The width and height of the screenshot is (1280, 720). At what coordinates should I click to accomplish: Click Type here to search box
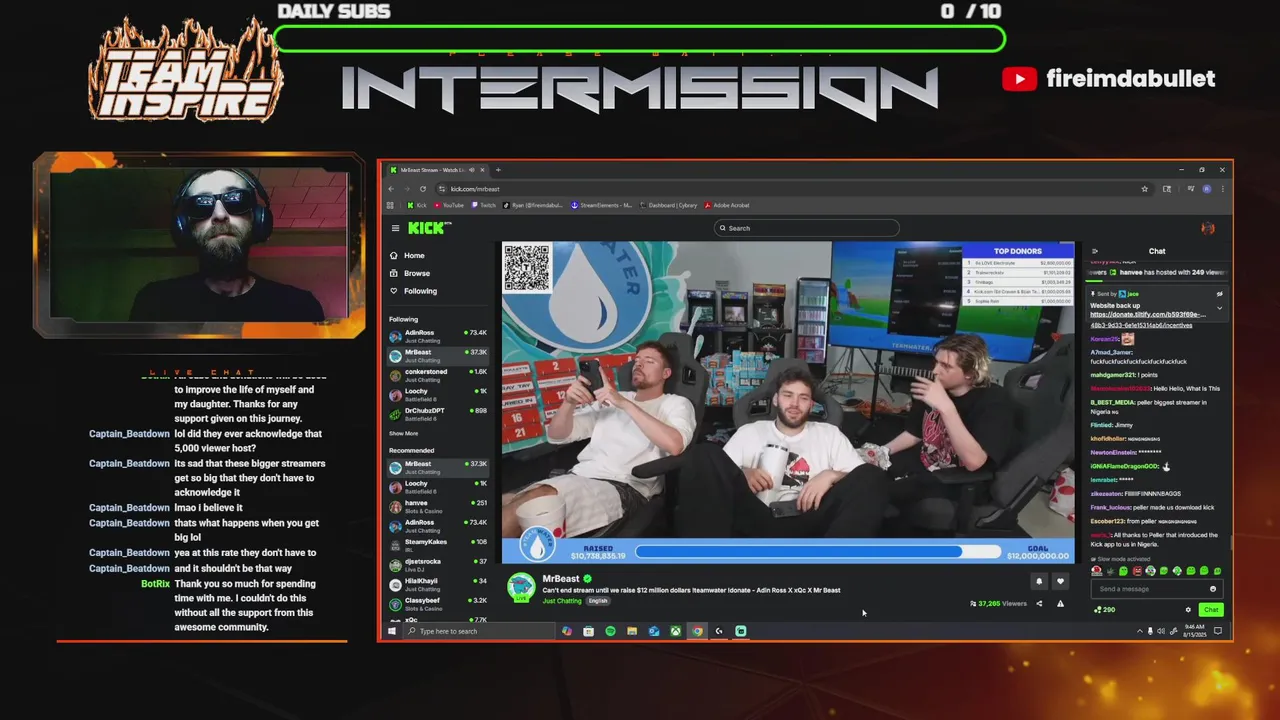click(x=479, y=631)
